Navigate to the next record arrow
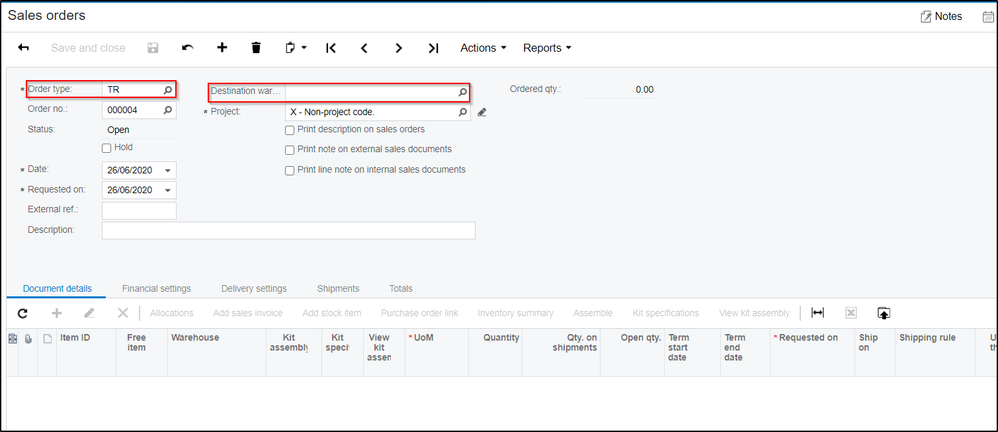 [x=398, y=48]
